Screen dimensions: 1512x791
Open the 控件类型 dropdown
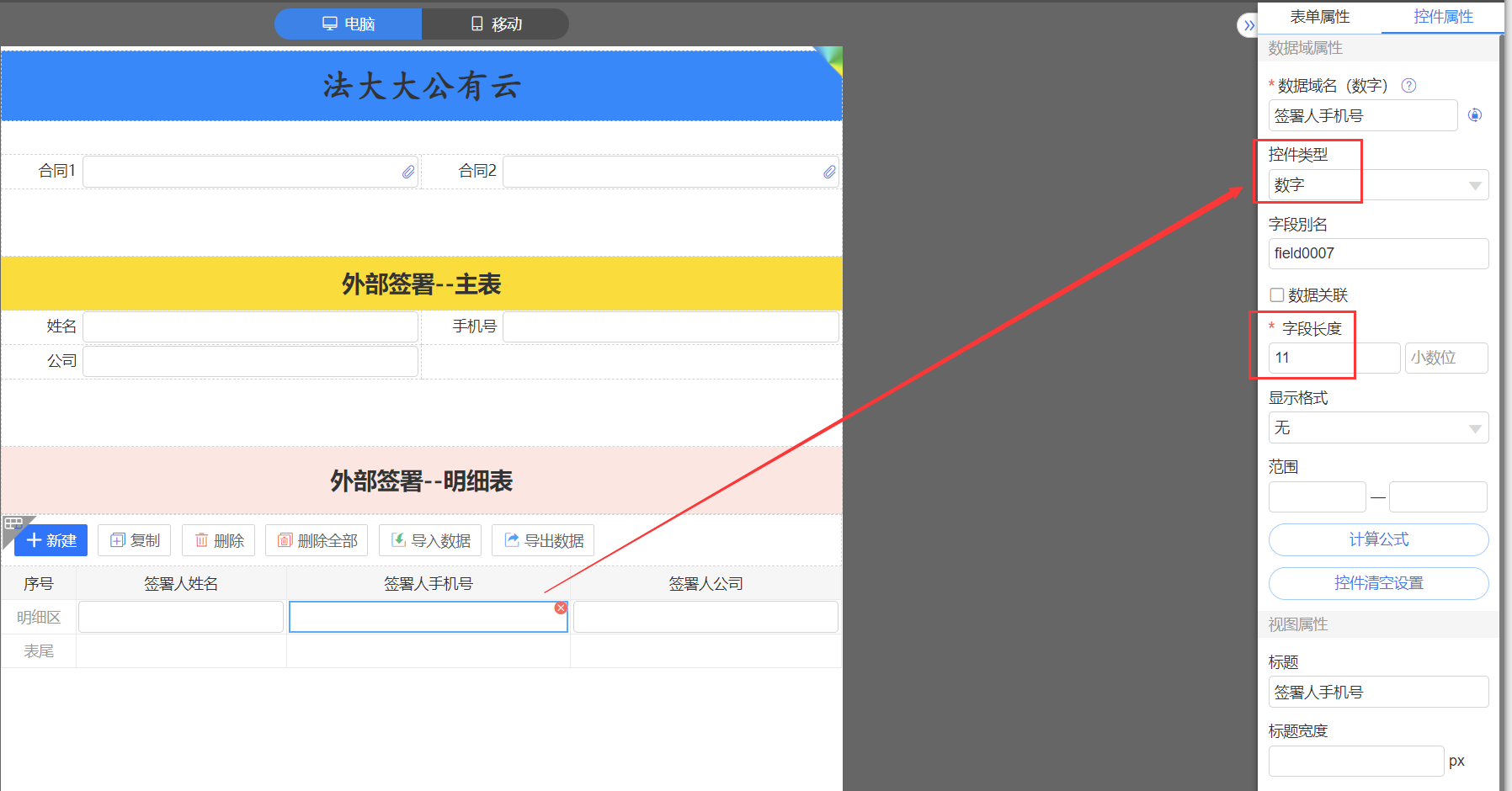(1378, 185)
